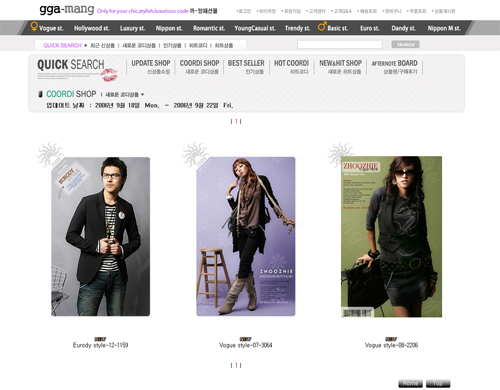Click the gga-mang site logo
This screenshot has height=390, width=500.
(67, 9)
